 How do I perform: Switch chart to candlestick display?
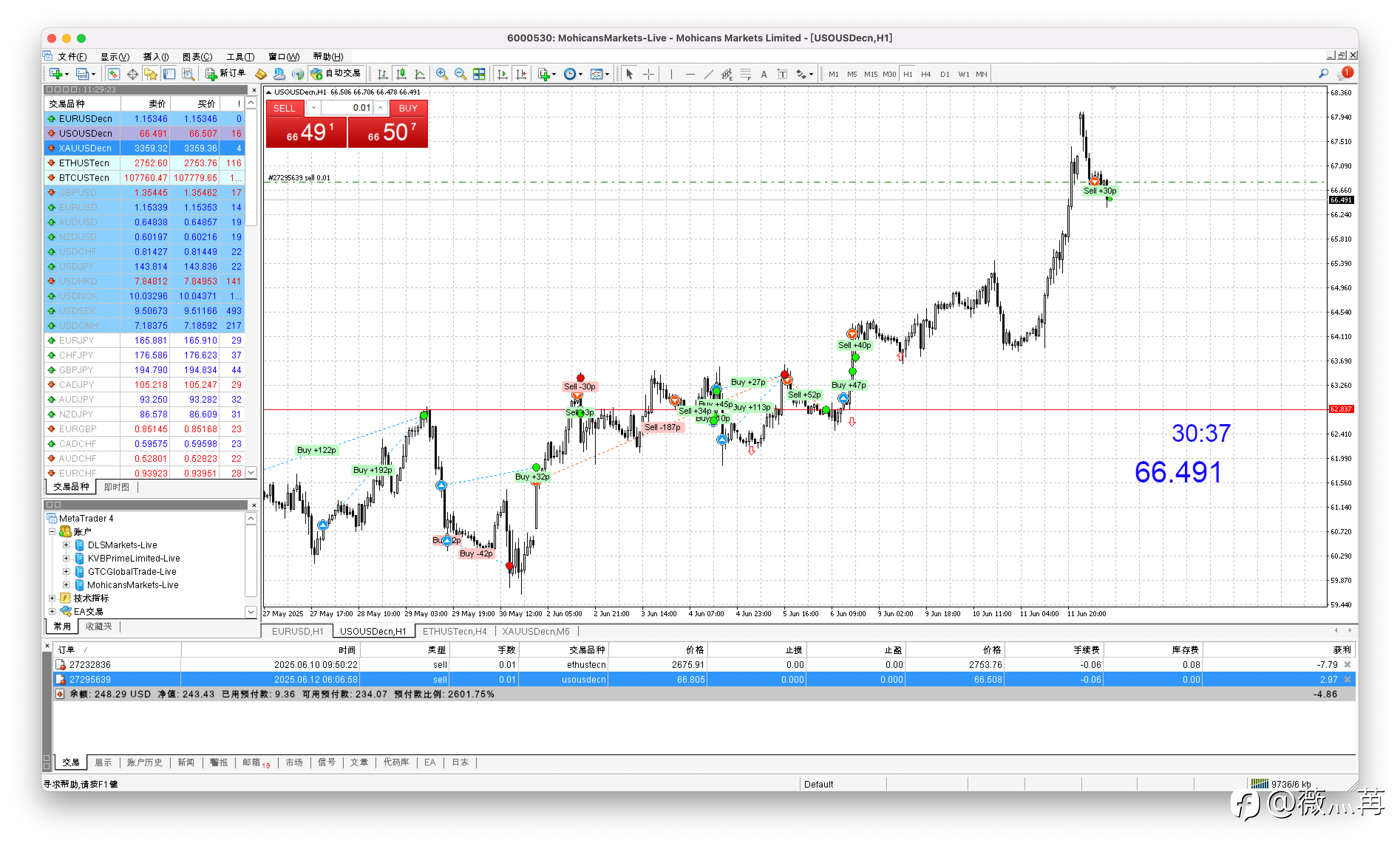coord(401,74)
